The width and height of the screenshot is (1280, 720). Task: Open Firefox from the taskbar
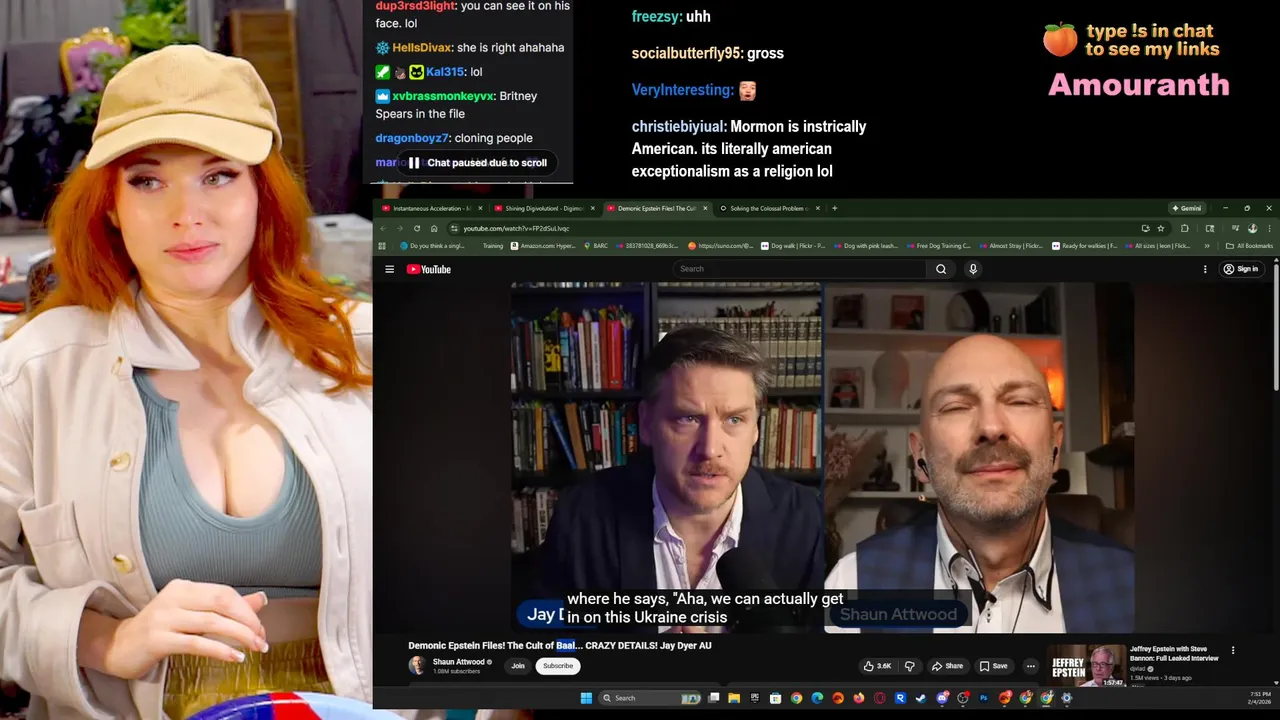859,698
